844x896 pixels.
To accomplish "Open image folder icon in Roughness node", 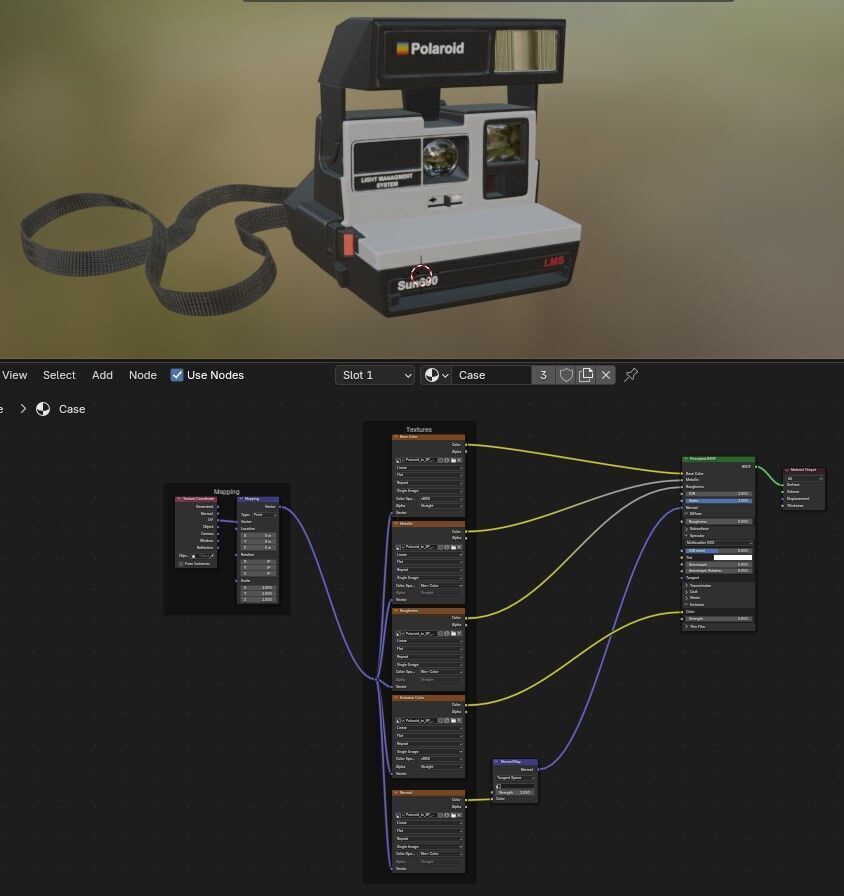I will pyautogui.click(x=453, y=634).
